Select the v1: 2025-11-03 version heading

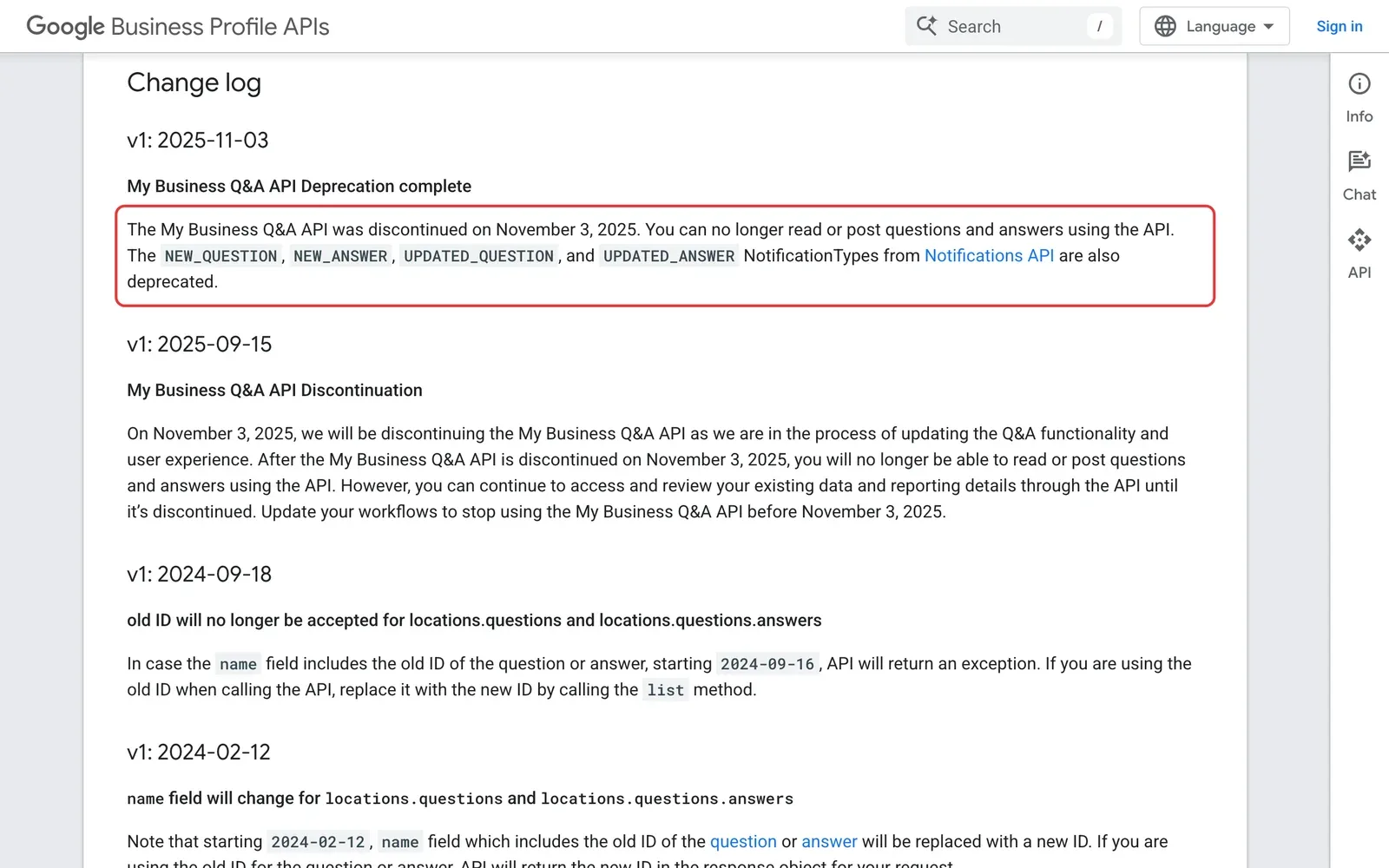point(198,141)
